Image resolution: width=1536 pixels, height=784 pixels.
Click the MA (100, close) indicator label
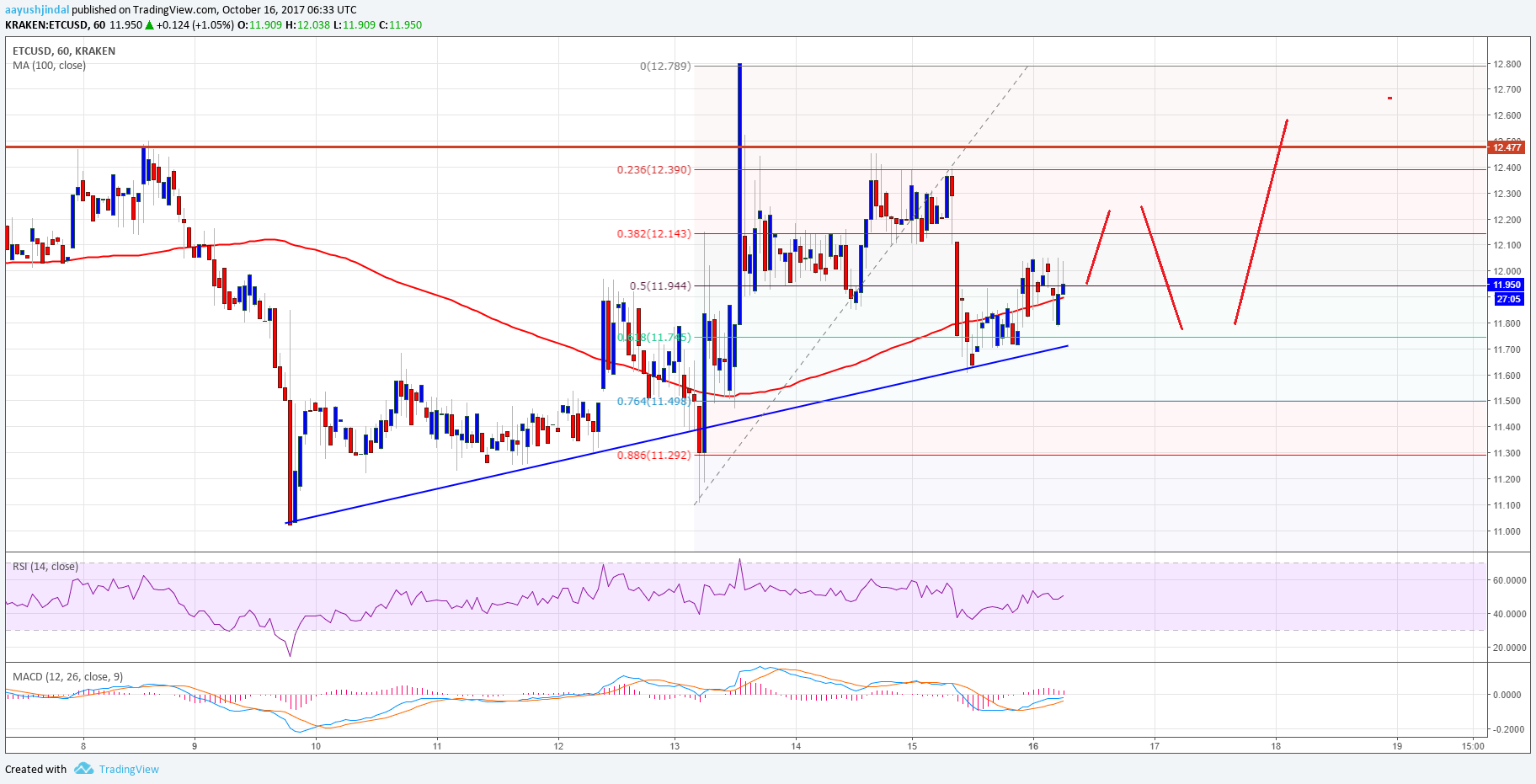point(49,65)
